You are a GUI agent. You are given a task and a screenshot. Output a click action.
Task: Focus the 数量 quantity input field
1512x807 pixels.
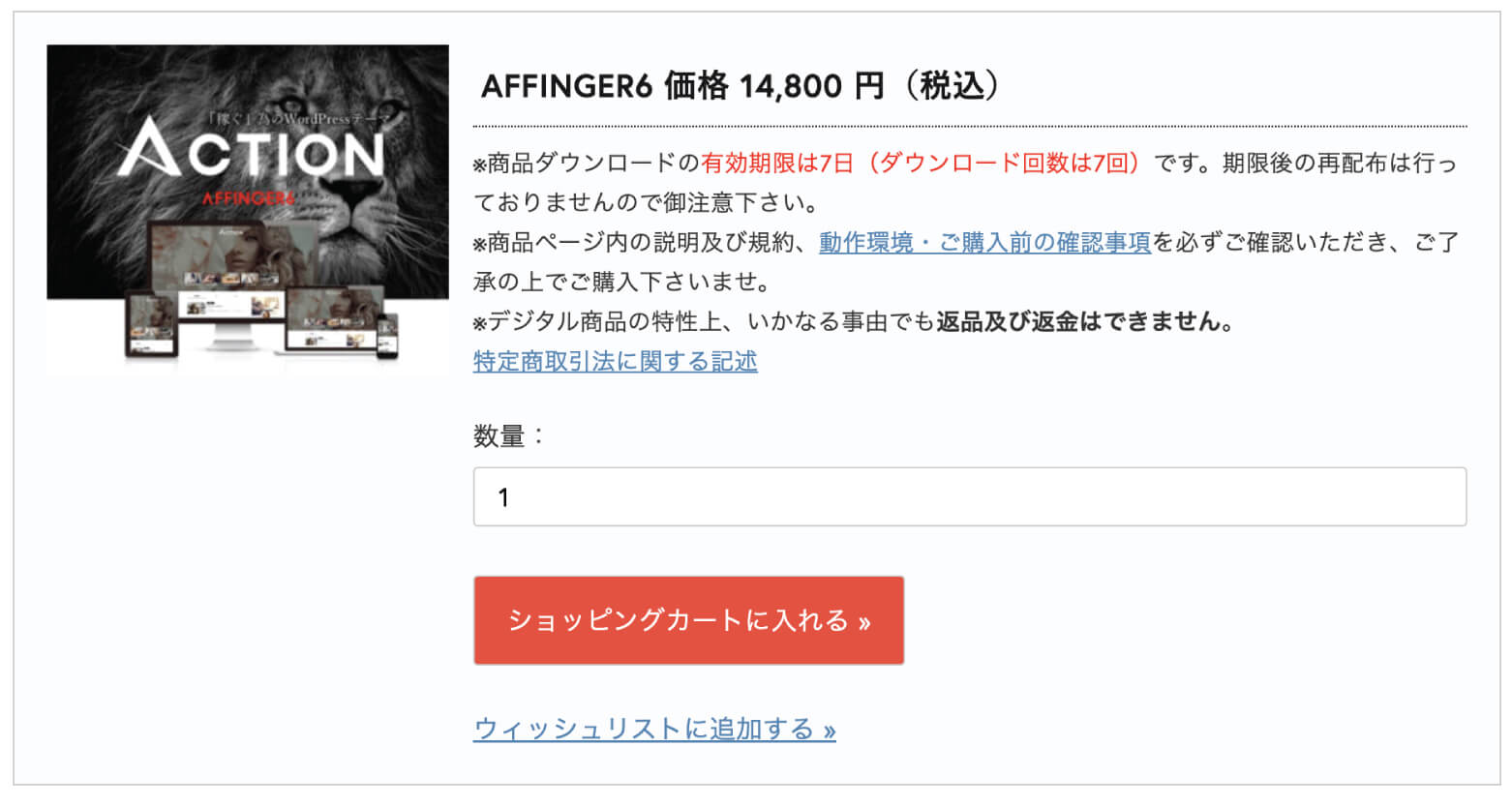tap(969, 497)
